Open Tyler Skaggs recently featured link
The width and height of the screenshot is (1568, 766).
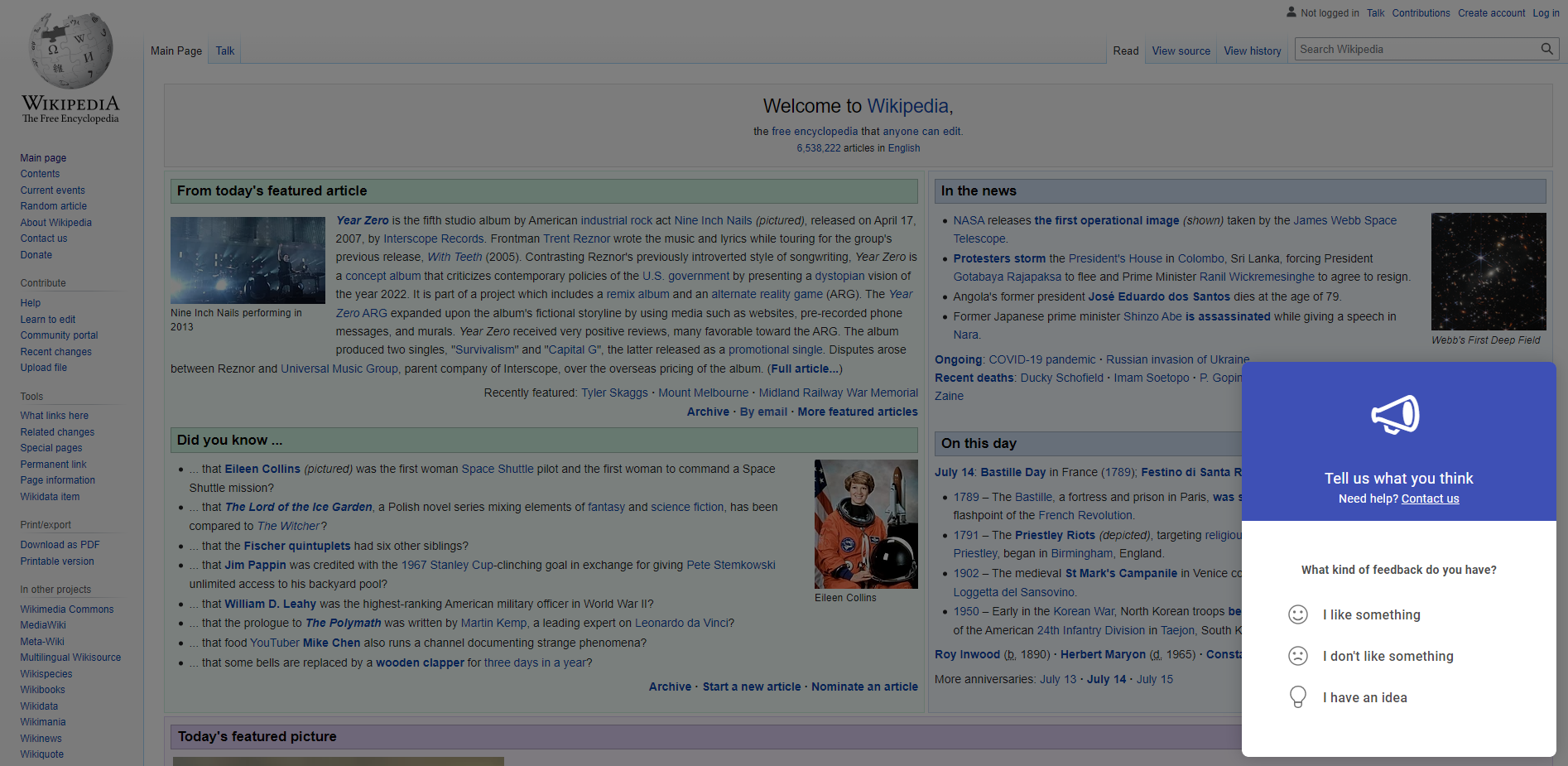point(614,393)
